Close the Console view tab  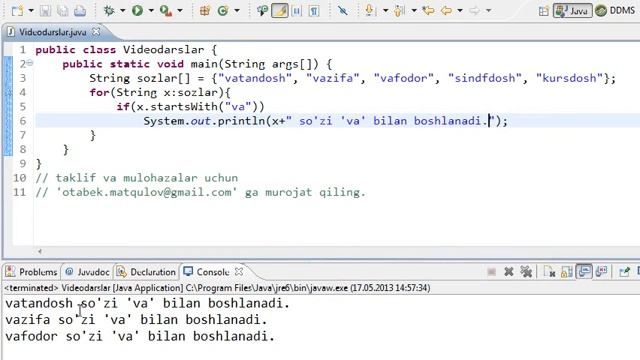(x=239, y=271)
